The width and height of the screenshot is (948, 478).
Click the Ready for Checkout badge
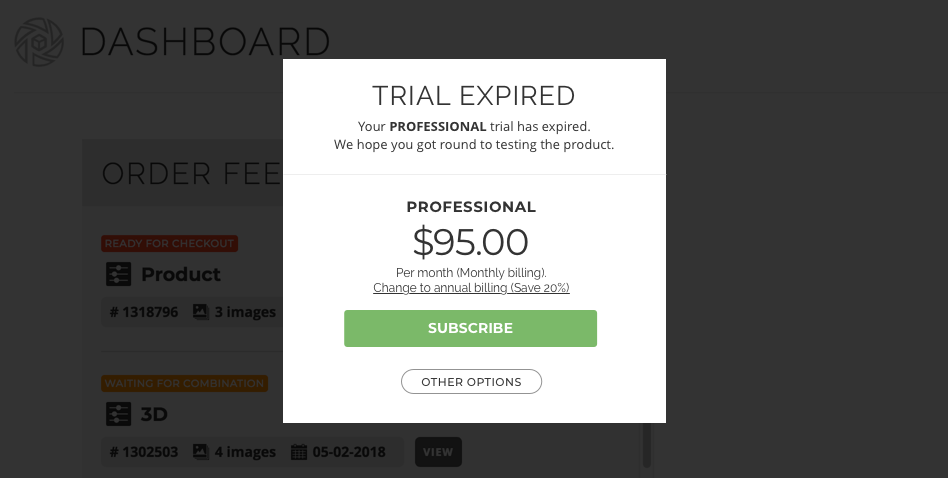pyautogui.click(x=169, y=244)
